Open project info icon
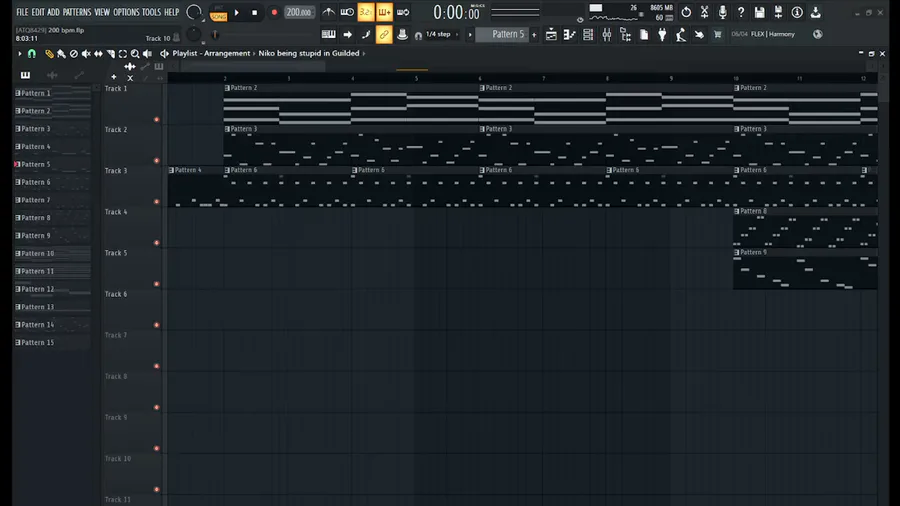 [x=797, y=12]
